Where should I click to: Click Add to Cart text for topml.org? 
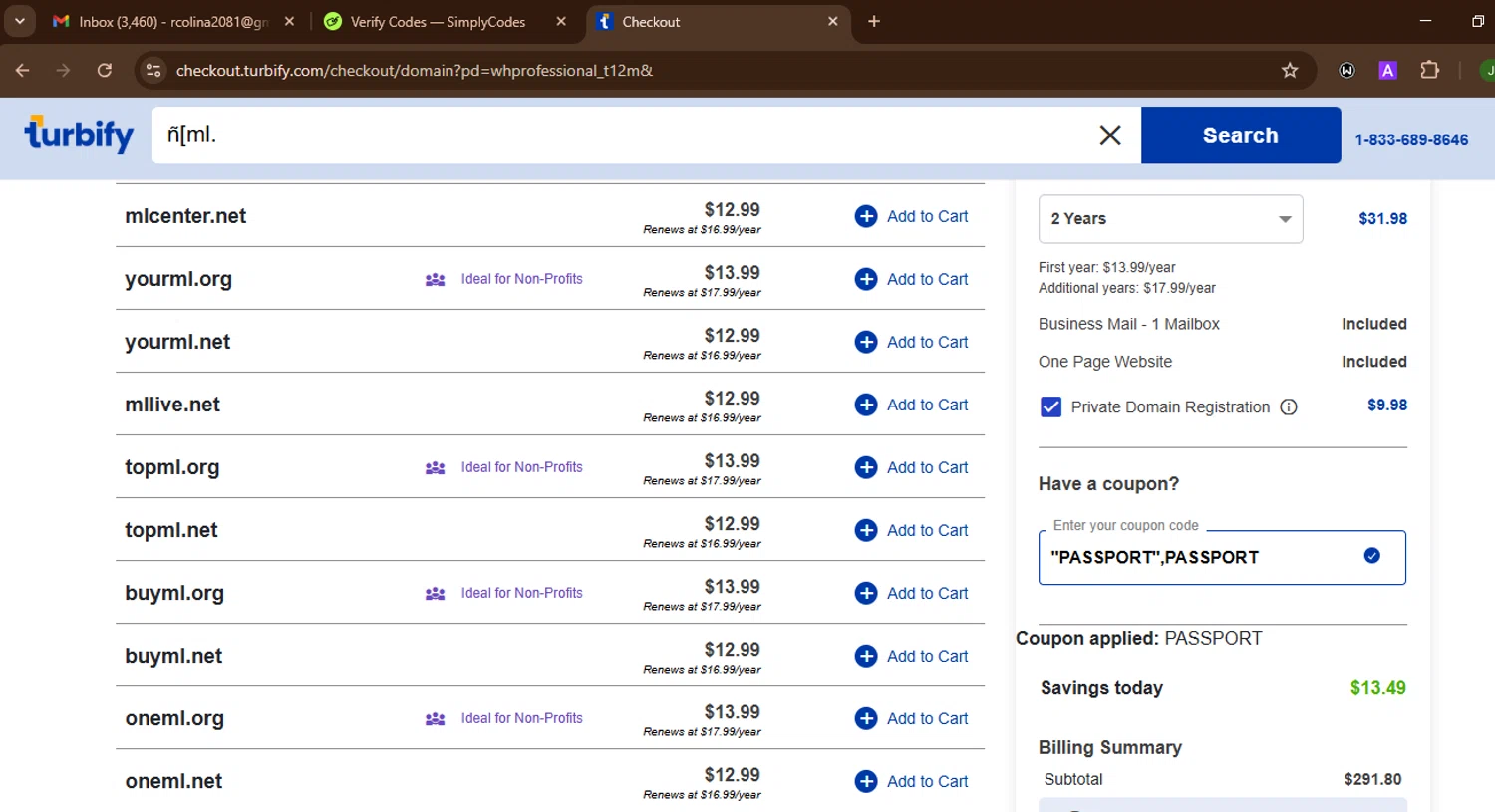click(x=927, y=467)
